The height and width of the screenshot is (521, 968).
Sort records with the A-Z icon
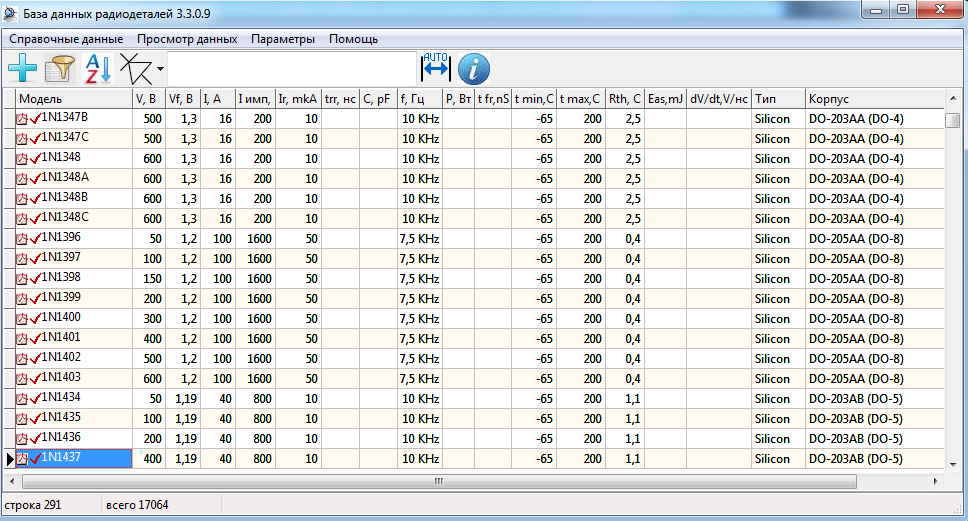(x=97, y=69)
